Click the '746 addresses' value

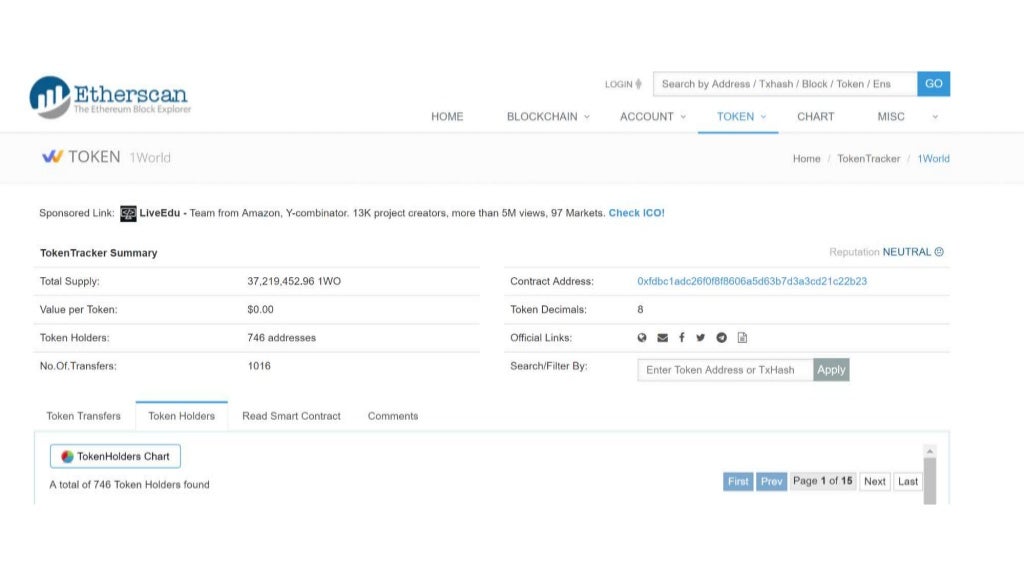[281, 338]
